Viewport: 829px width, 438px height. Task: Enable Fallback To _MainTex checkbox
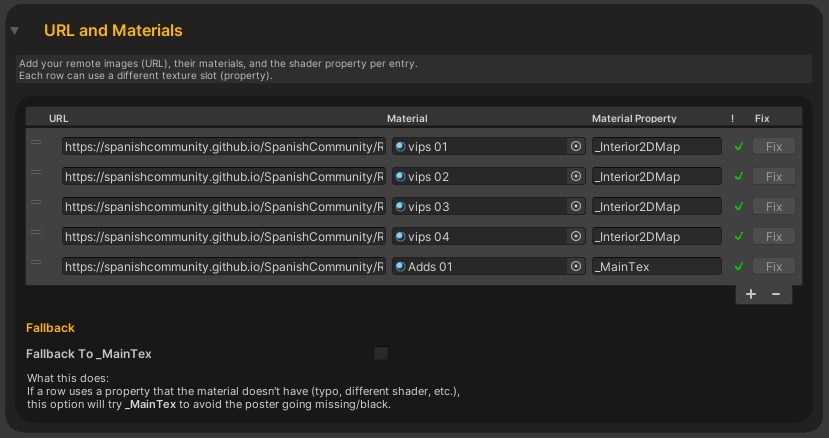[x=381, y=353]
